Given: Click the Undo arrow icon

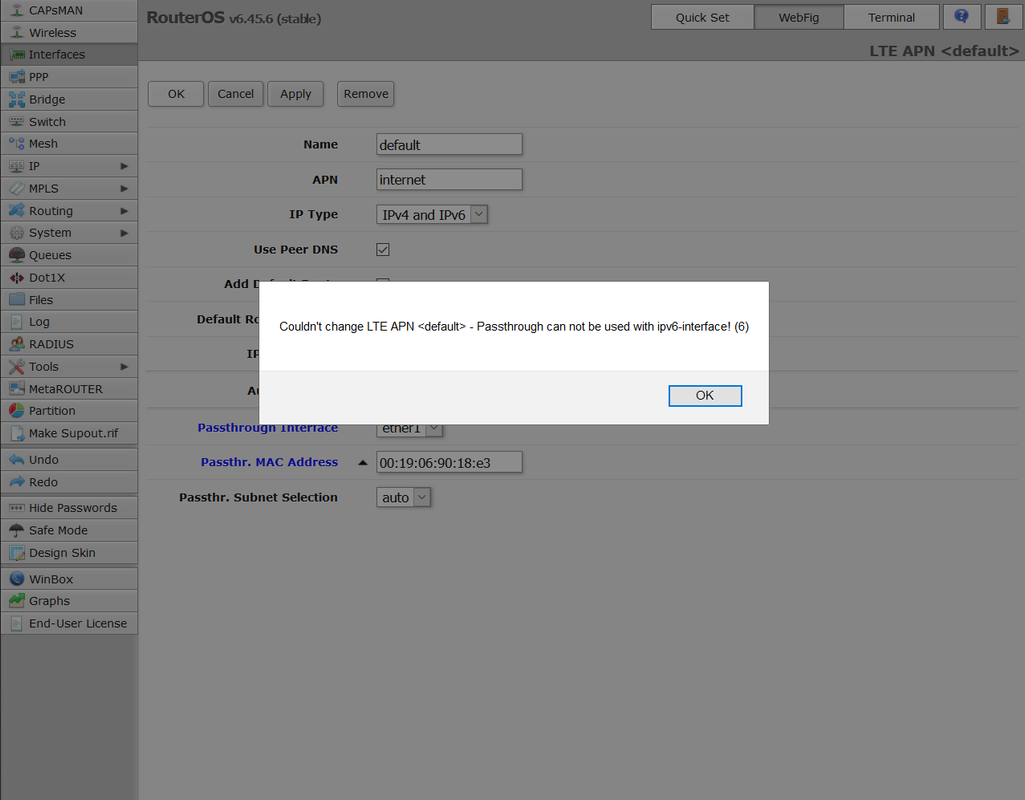Looking at the screenshot, I should point(17,459).
